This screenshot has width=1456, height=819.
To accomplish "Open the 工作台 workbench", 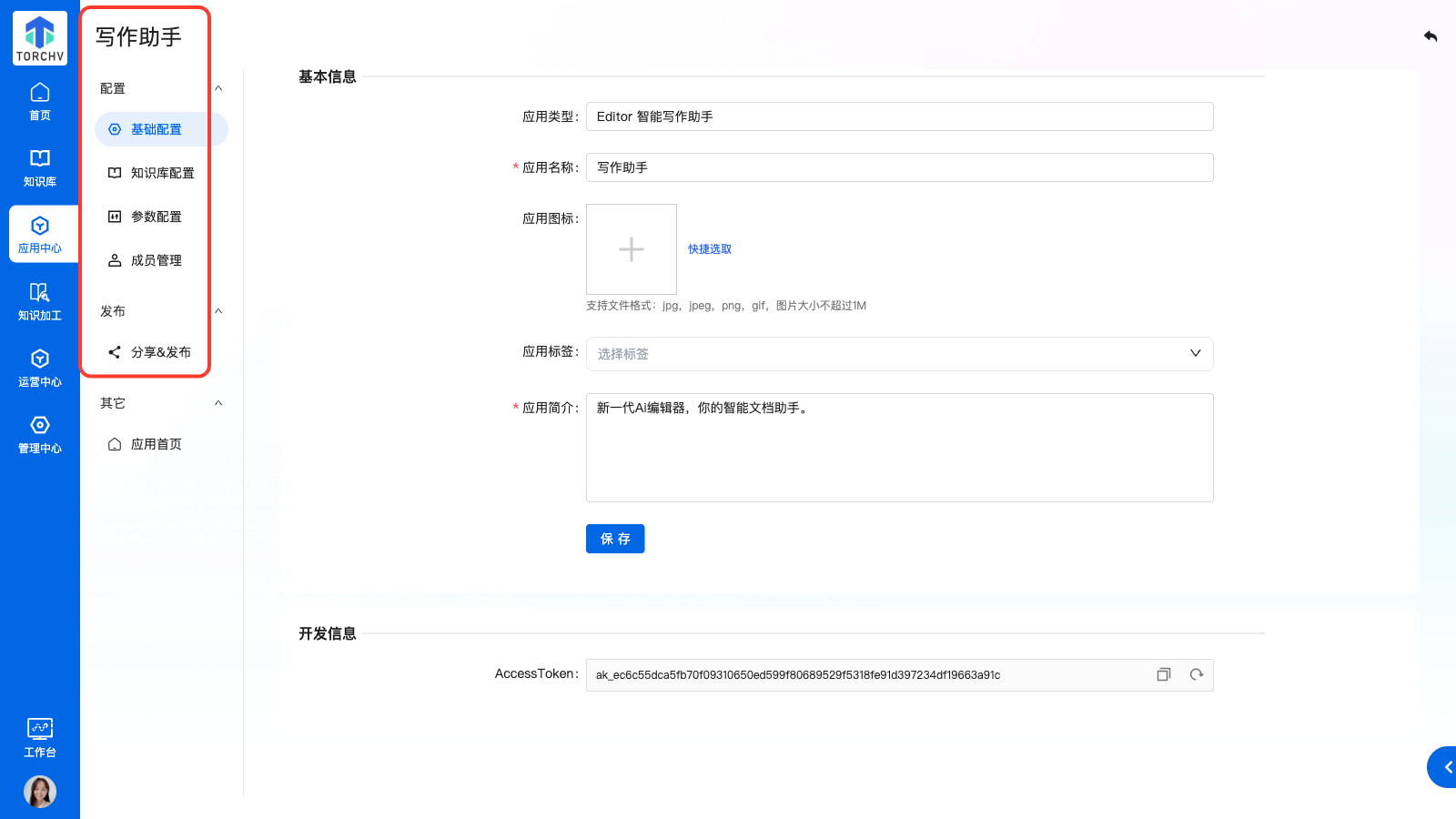I will coord(40,738).
